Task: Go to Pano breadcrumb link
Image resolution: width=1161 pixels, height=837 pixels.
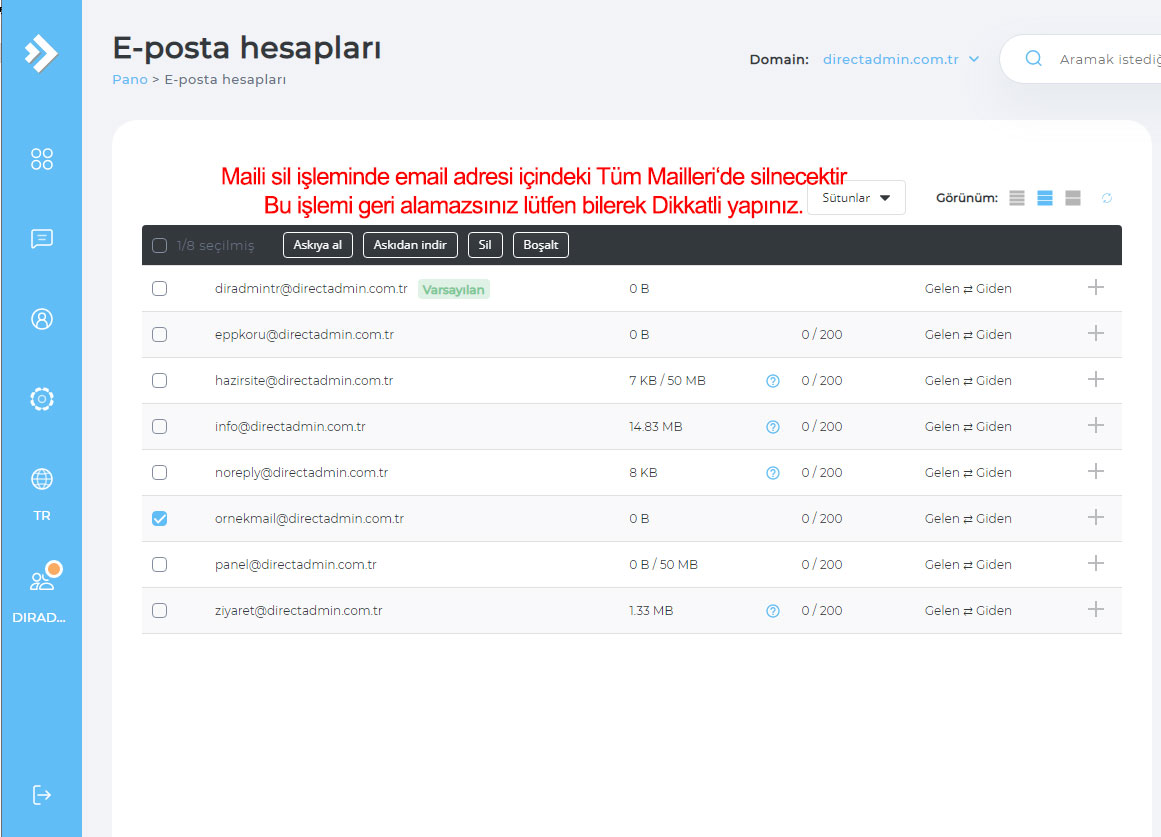Action: pos(130,79)
